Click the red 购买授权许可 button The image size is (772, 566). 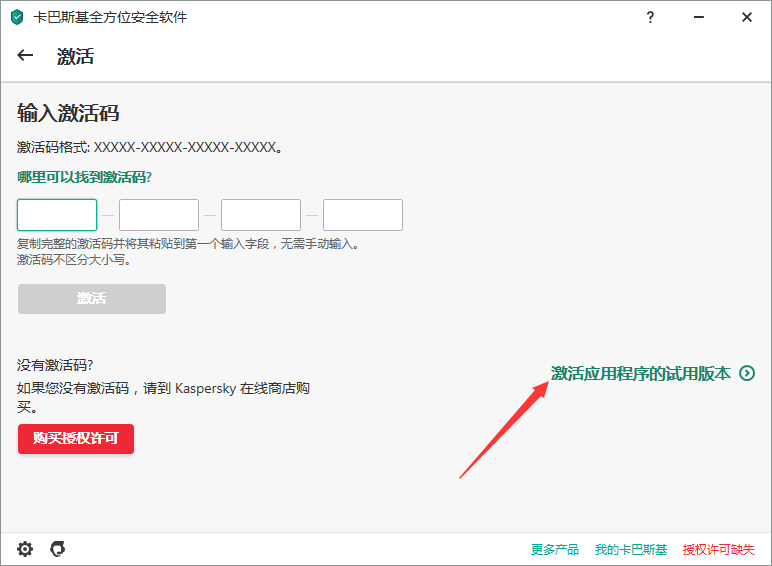coord(76,439)
